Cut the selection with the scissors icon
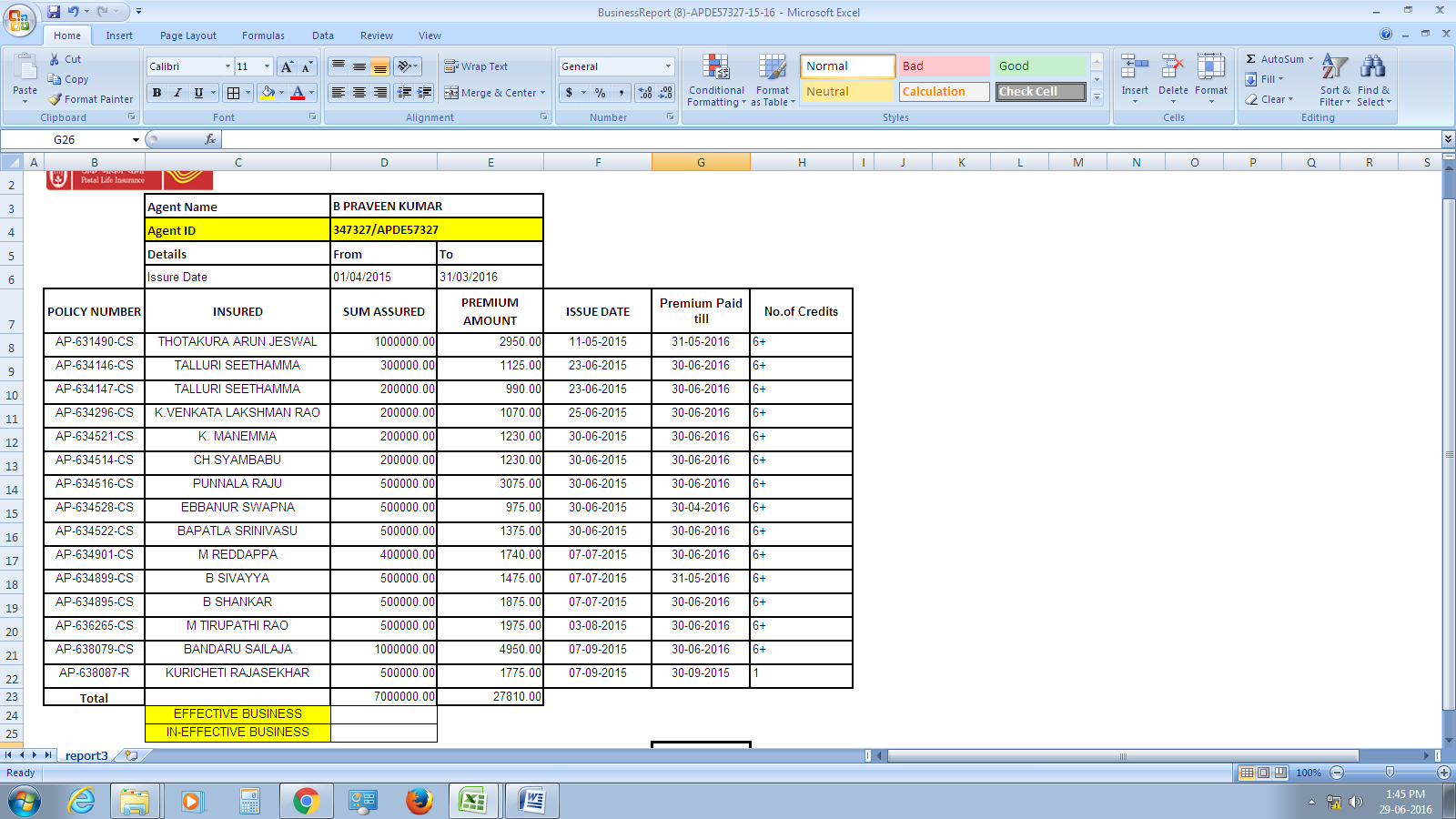The image size is (1456, 819). pos(55,59)
